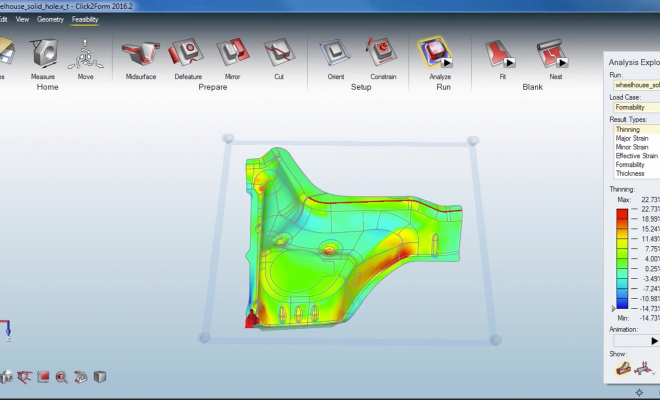Open the View menu
Image resolution: width=660 pixels, height=400 pixels.
22,19
